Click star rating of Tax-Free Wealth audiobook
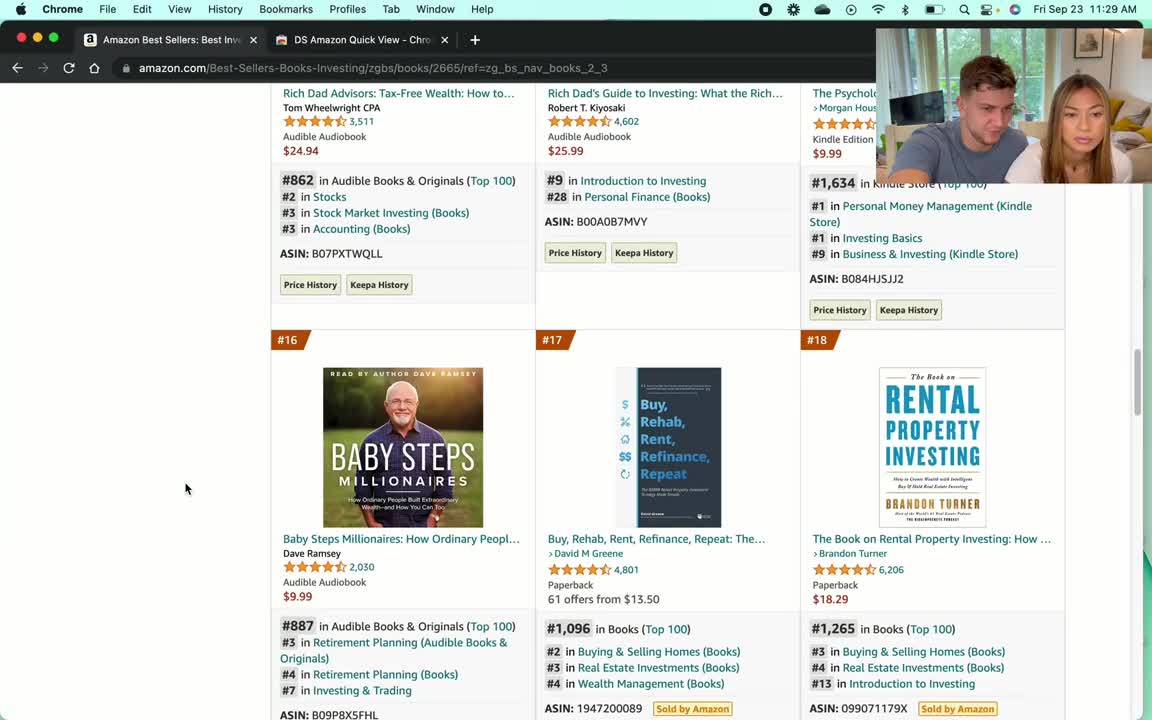 point(314,121)
